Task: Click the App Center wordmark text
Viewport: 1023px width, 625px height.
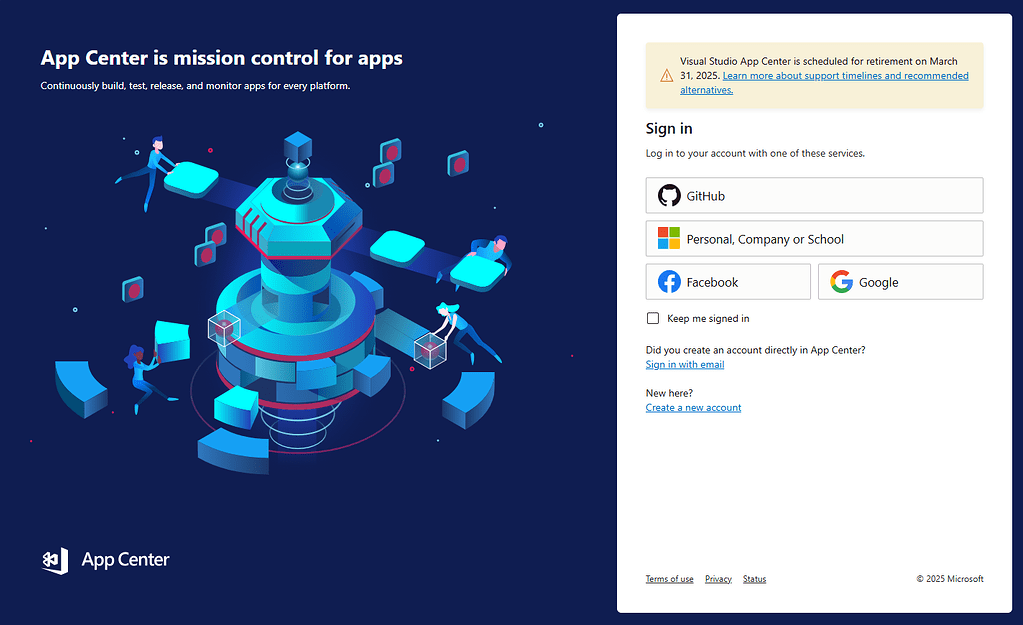Action: (125, 560)
